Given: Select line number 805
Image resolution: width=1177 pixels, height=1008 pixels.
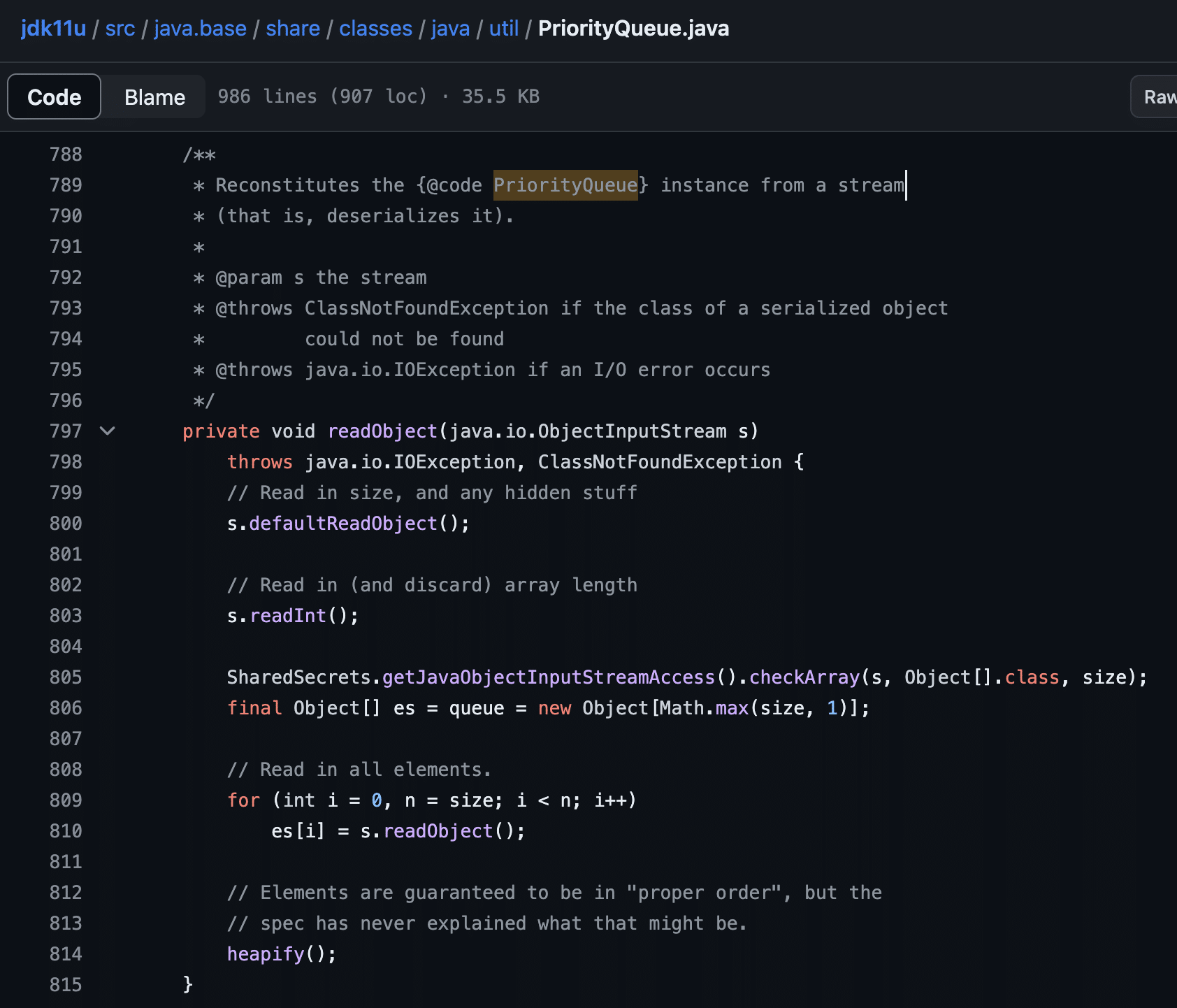Looking at the screenshot, I should tap(66, 677).
